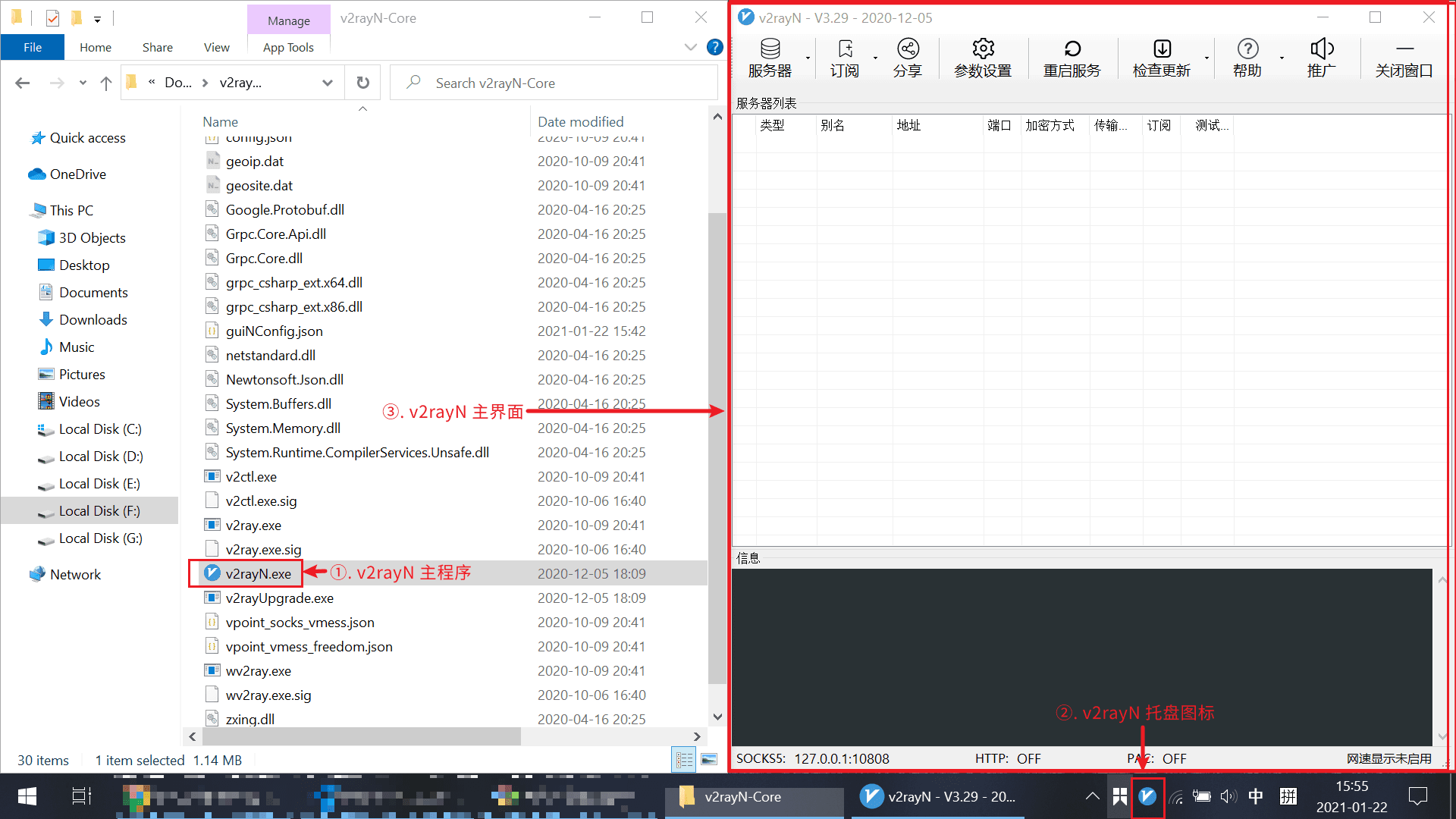Open the clock and date flyout

click(x=1351, y=796)
